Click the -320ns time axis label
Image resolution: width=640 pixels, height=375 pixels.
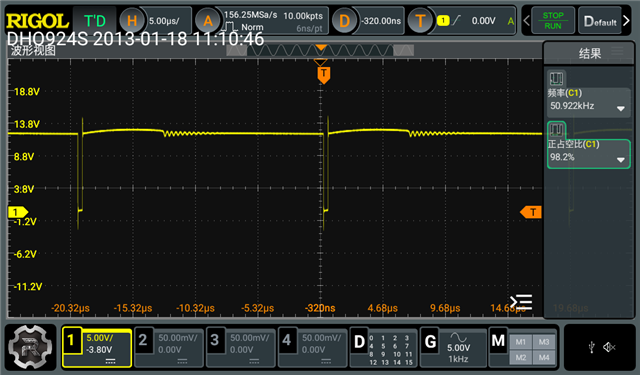click(x=320, y=308)
